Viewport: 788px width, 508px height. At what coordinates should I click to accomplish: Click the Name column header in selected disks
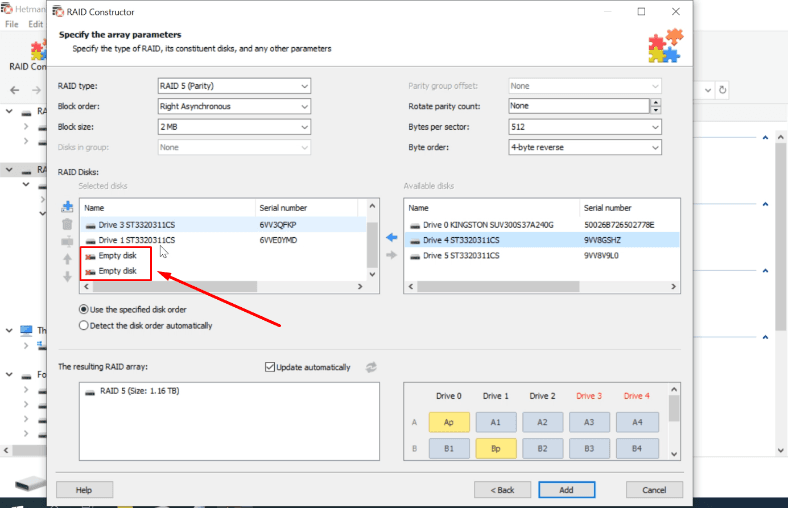[x=168, y=208]
